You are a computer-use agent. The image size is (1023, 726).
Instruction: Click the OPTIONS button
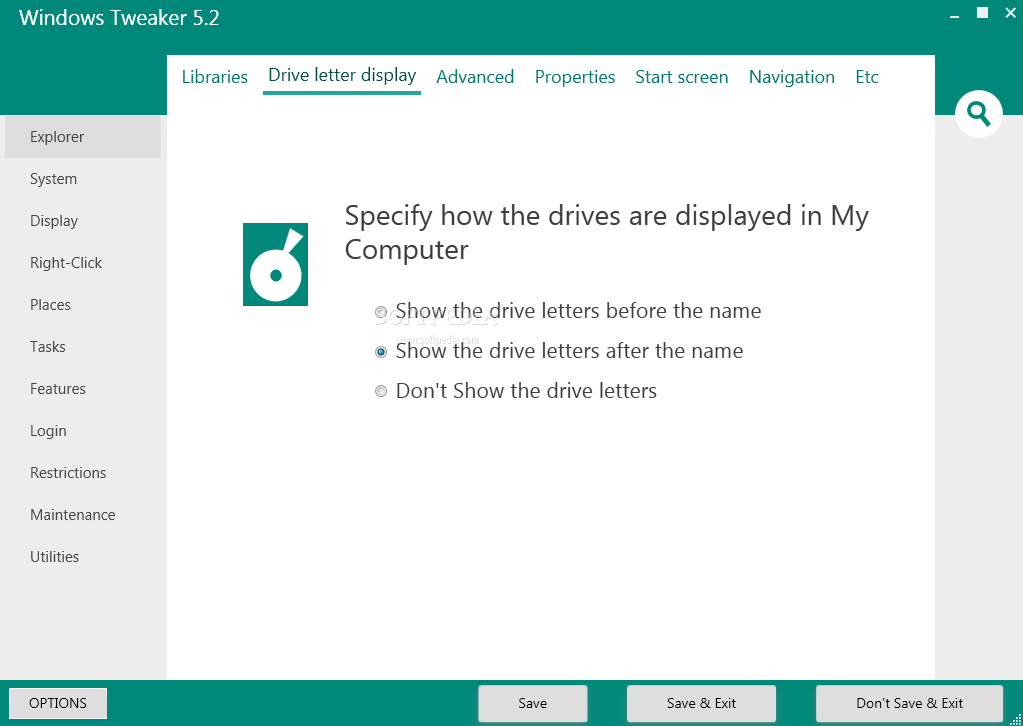coord(57,703)
